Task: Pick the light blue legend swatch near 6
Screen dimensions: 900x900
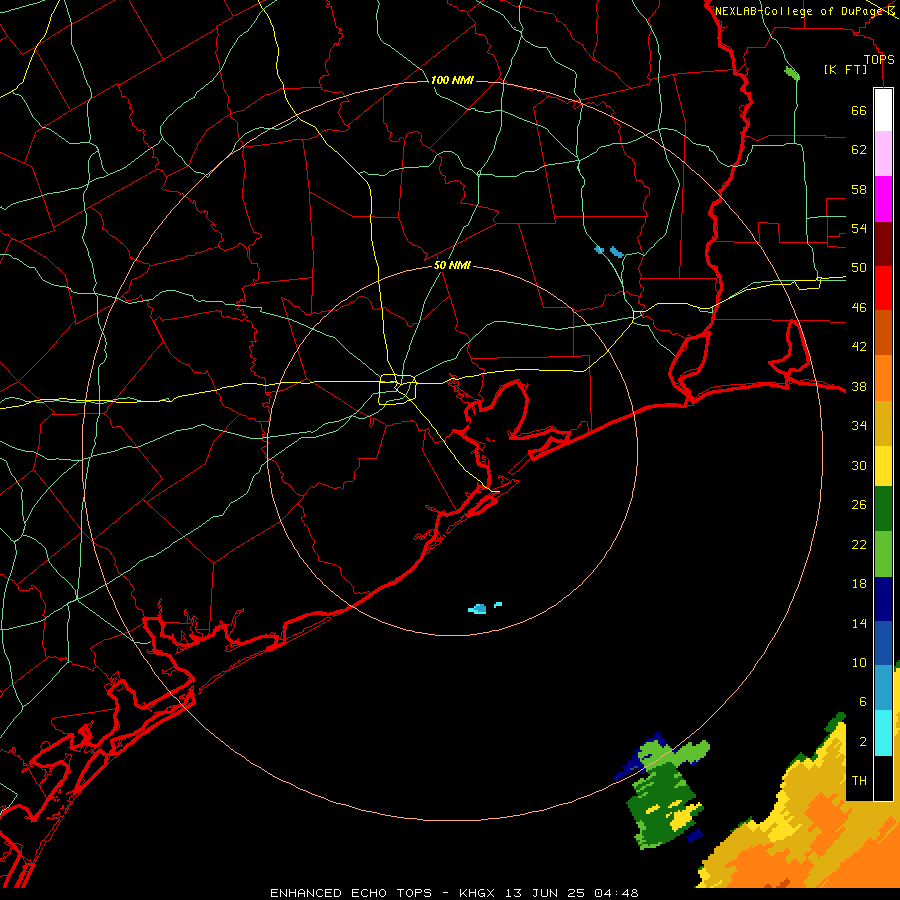Action: click(883, 688)
